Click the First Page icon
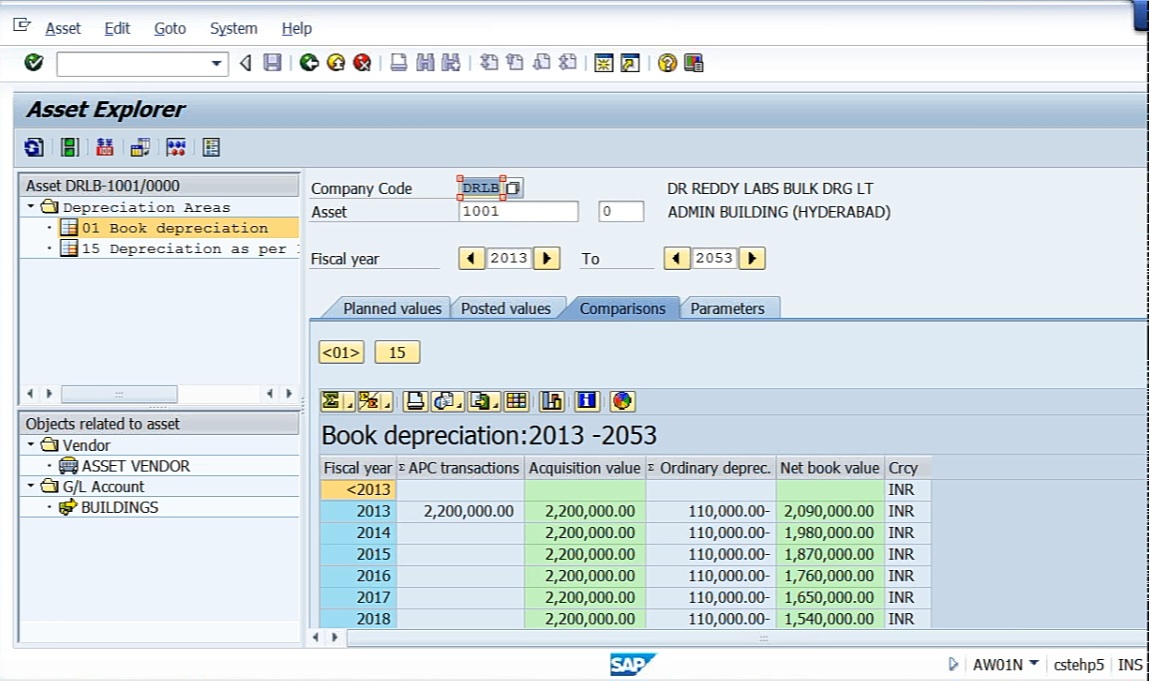Image resolution: width=1149 pixels, height=681 pixels. [489, 63]
